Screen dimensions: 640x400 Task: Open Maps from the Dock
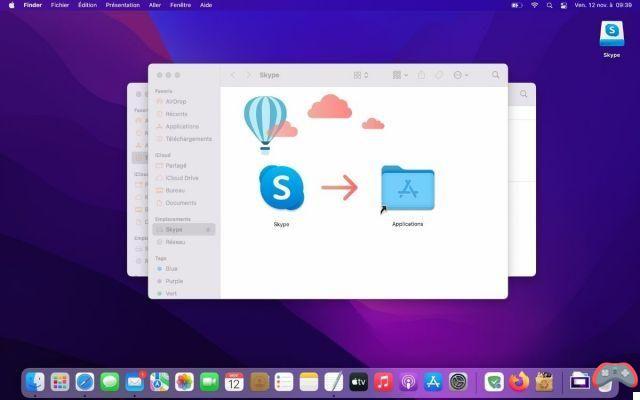(160, 382)
